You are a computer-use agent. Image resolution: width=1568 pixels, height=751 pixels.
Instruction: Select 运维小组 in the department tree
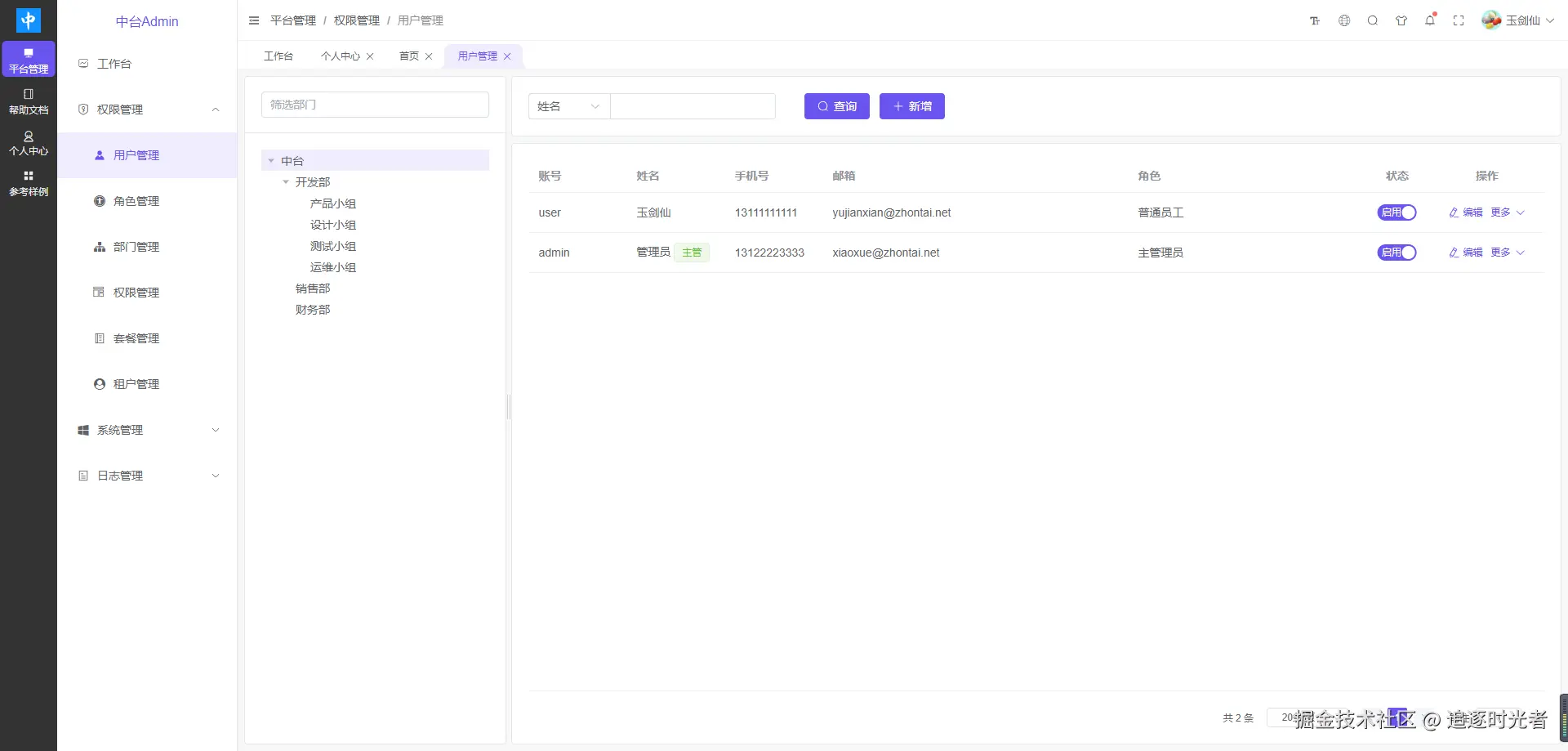(x=333, y=267)
